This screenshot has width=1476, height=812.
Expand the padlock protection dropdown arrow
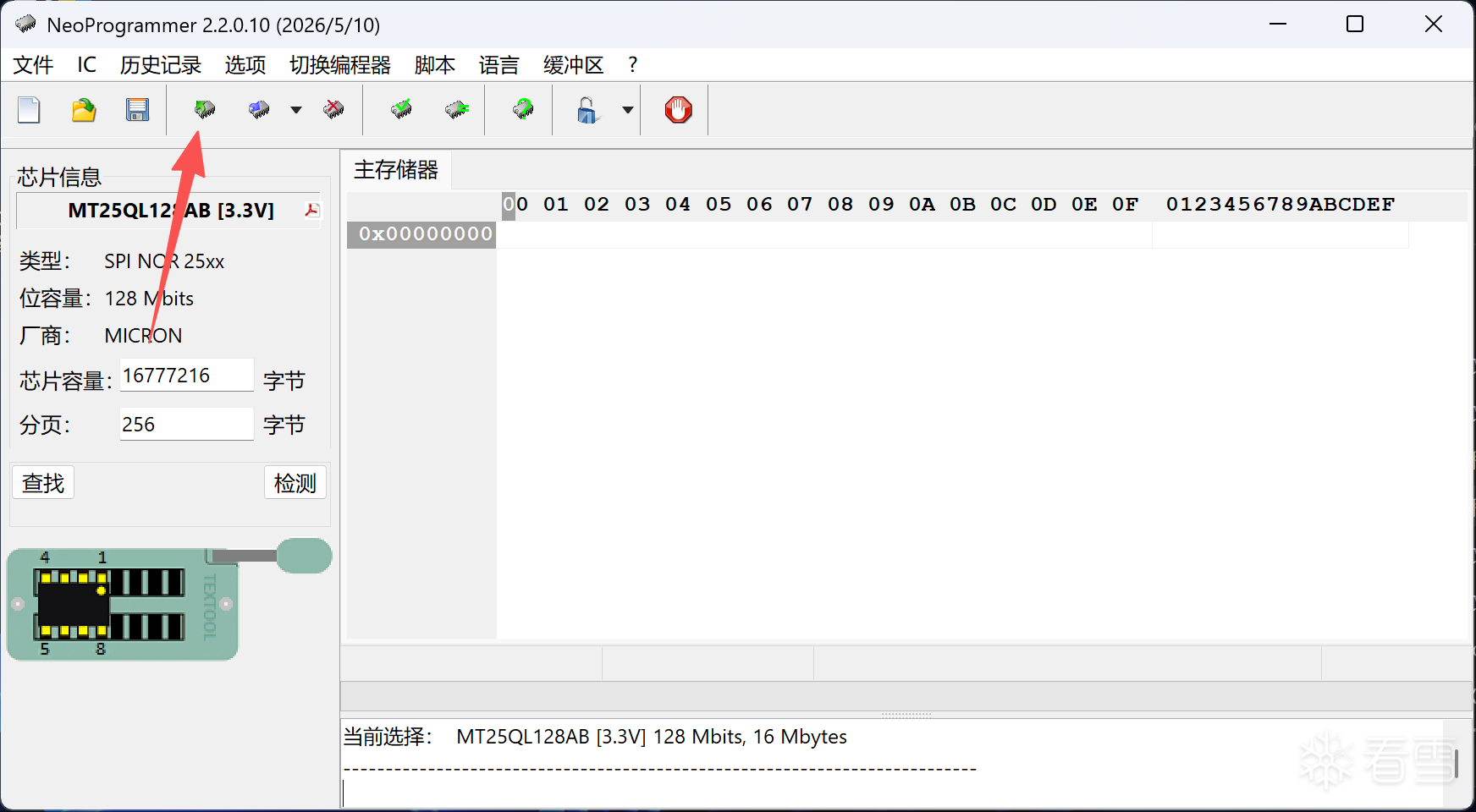(628, 110)
